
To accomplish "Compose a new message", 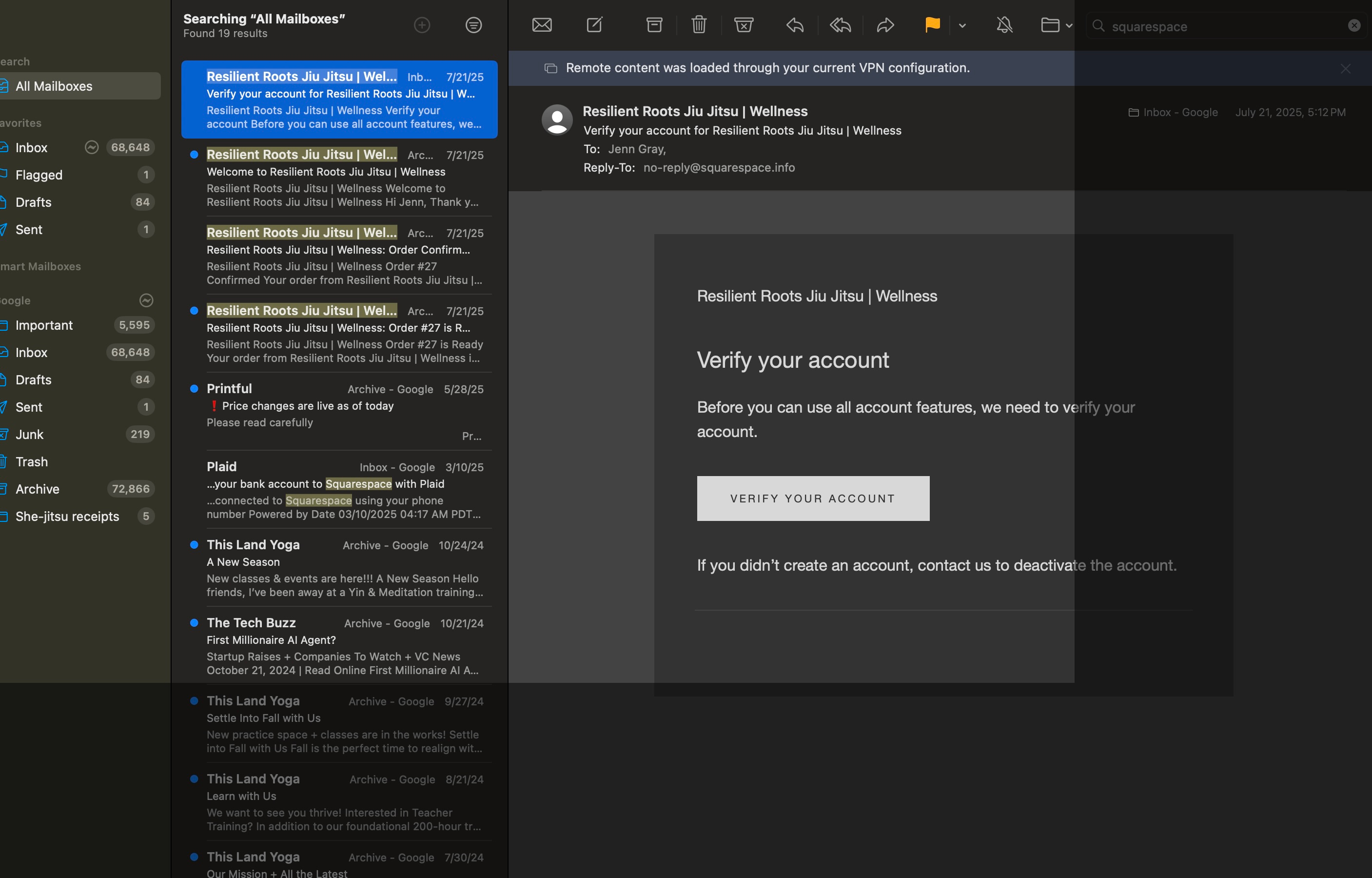I will (594, 25).
